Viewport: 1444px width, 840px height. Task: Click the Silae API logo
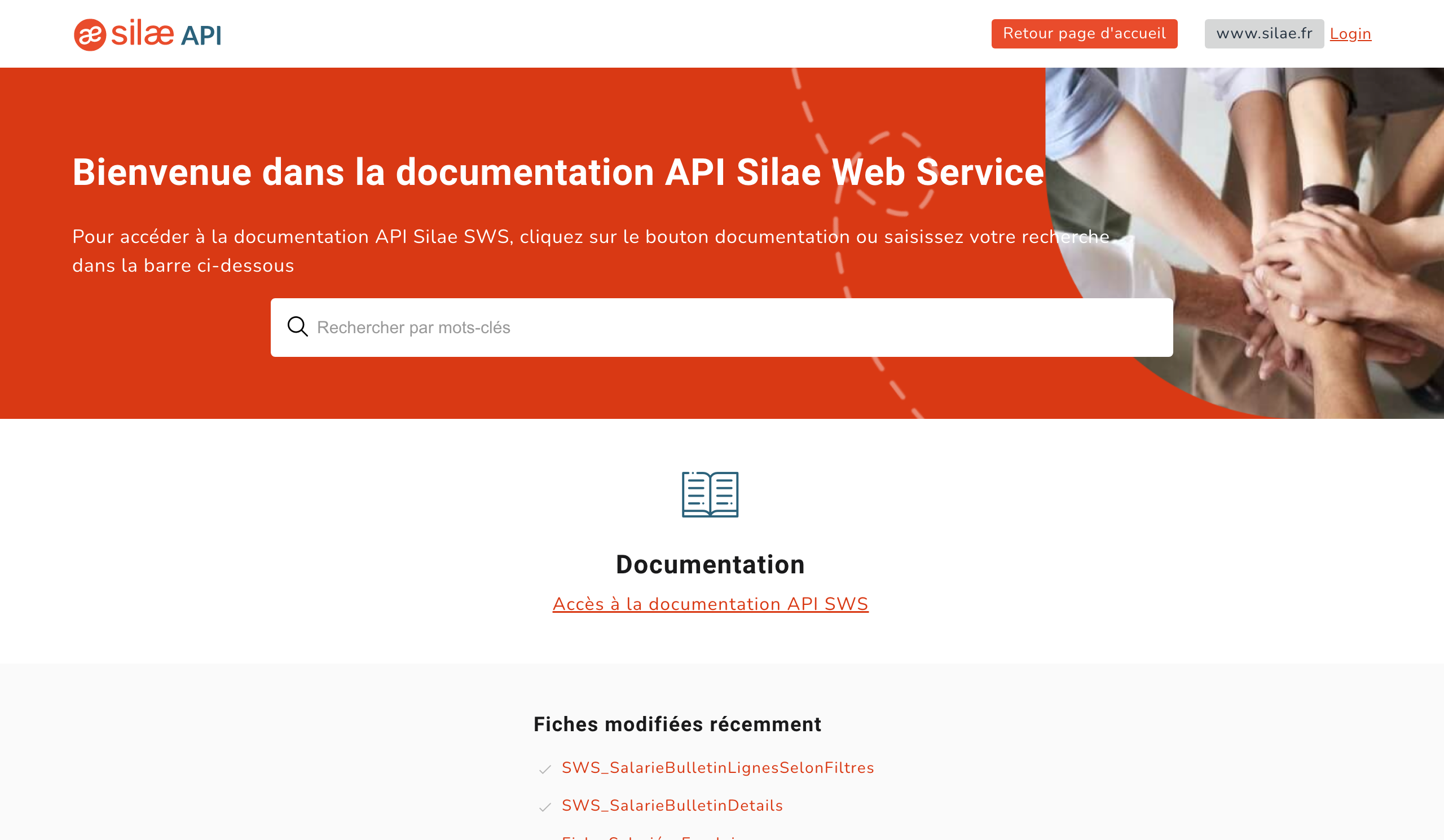tap(147, 34)
